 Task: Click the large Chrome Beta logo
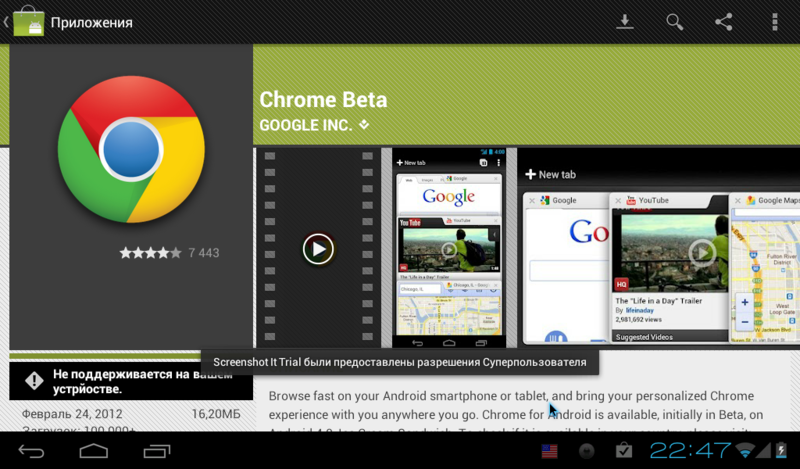click(x=131, y=150)
